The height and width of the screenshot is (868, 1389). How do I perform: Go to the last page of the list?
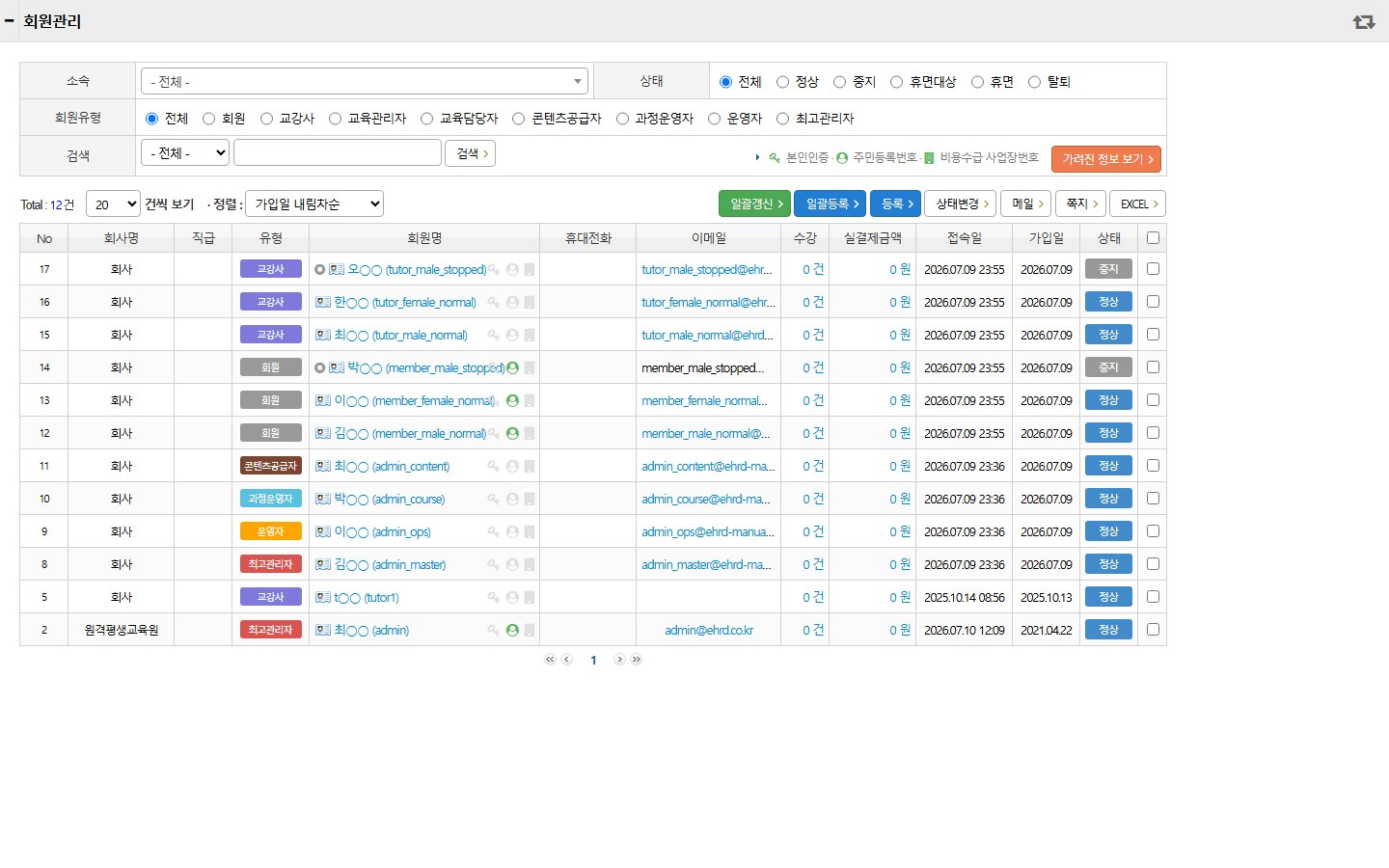(636, 660)
